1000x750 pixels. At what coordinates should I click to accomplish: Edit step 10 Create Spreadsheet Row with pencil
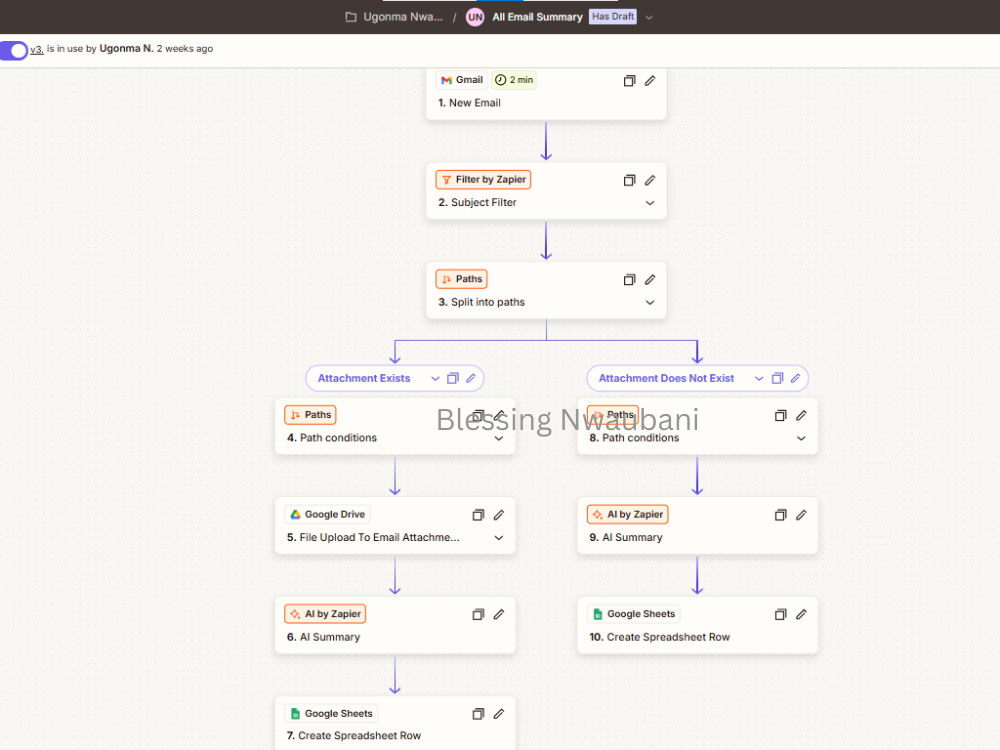pyautogui.click(x=801, y=615)
